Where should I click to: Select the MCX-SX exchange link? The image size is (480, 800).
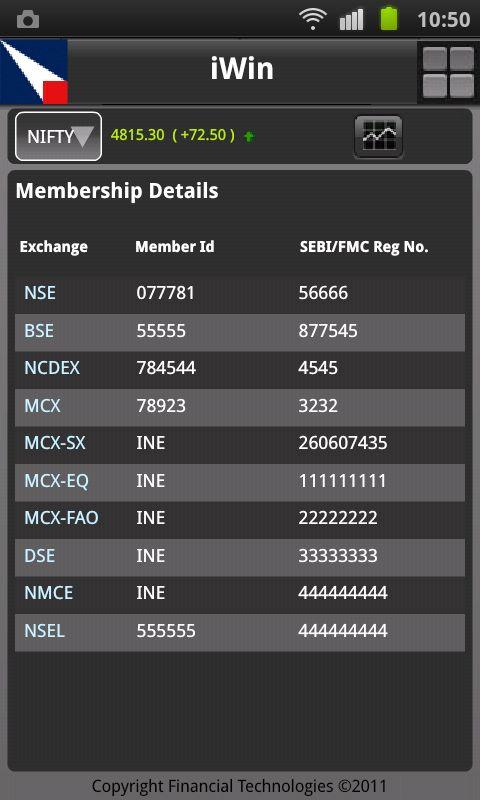coord(55,443)
